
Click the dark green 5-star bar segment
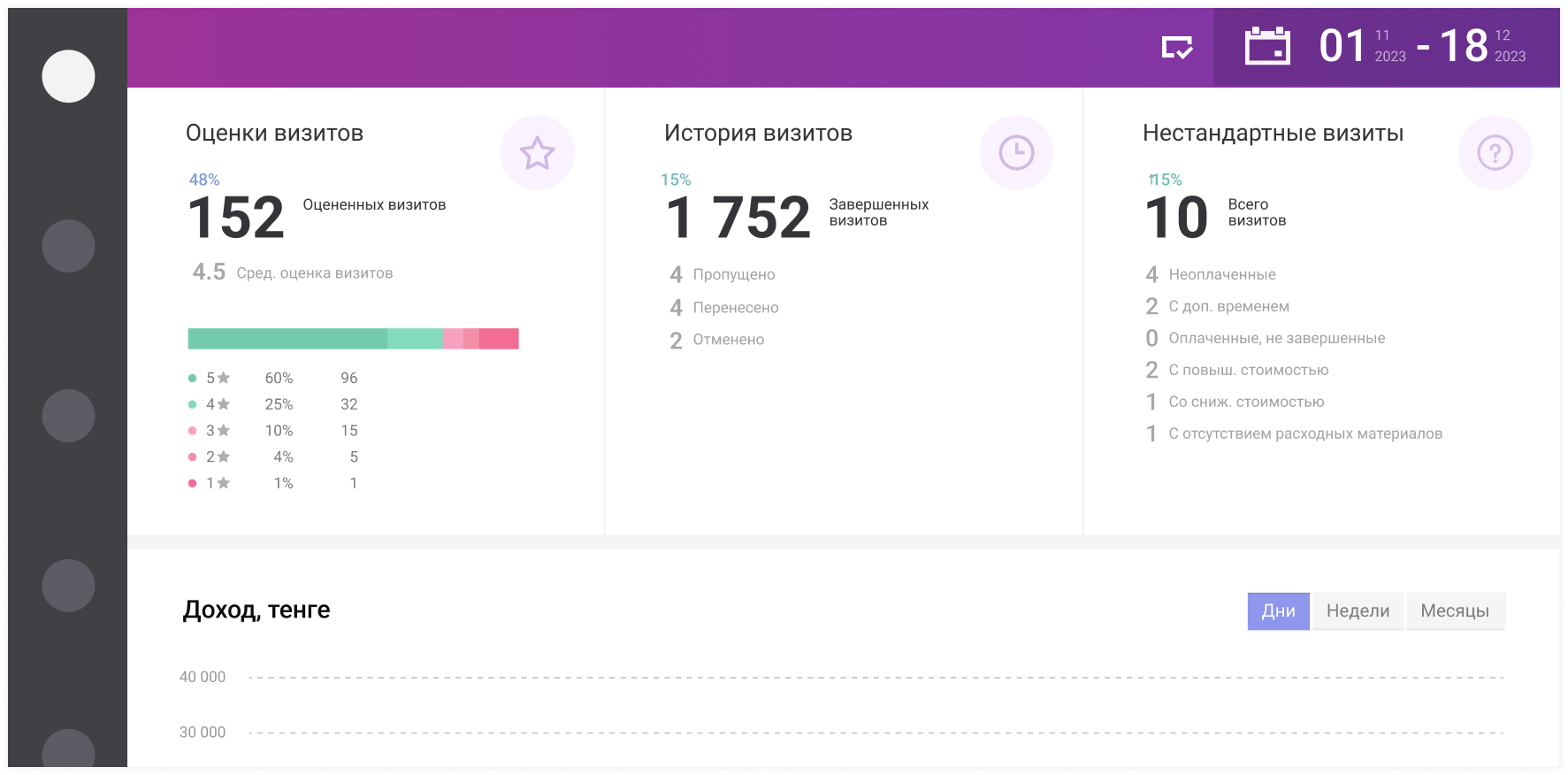tap(287, 339)
